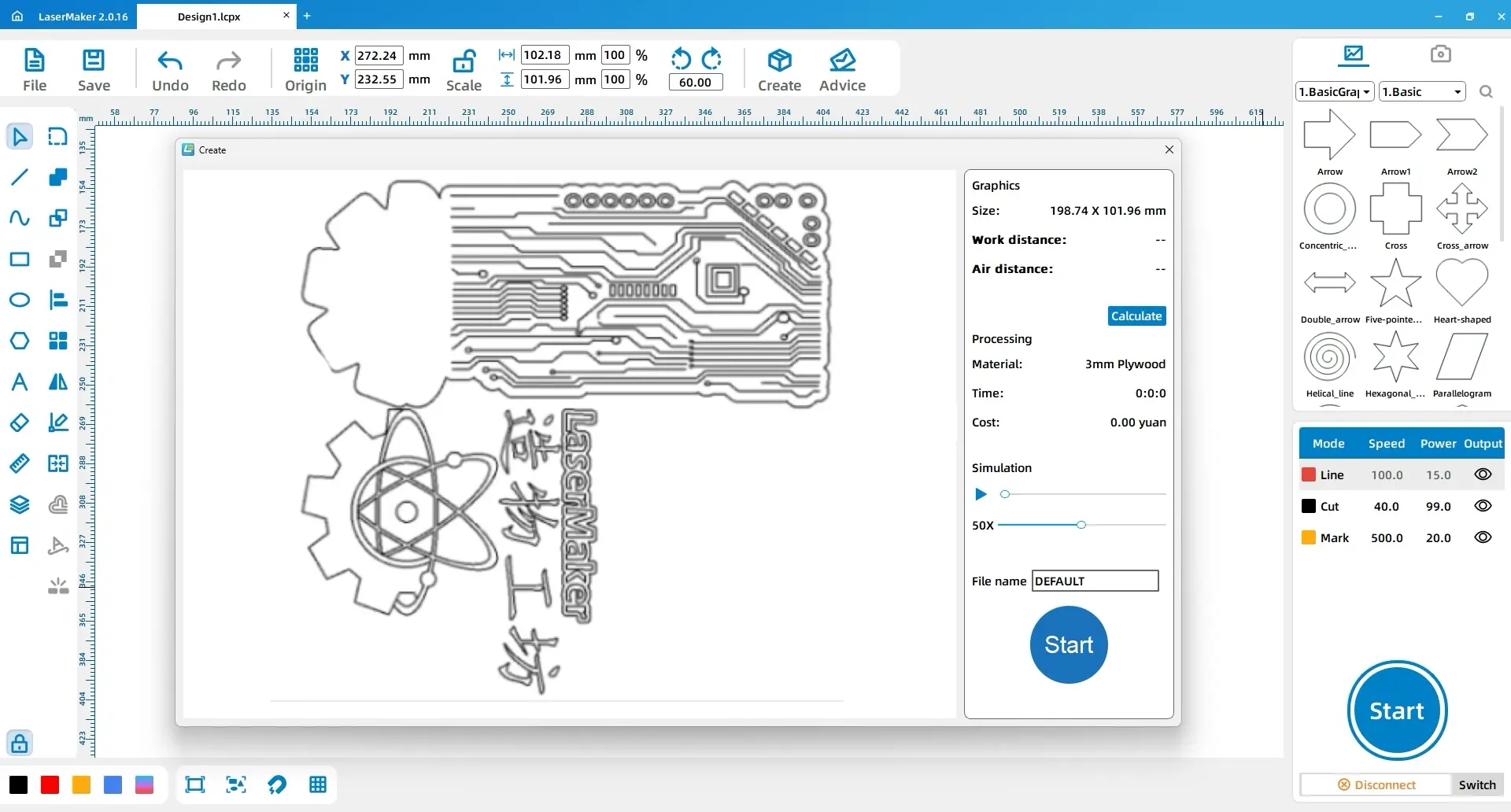Click the Calculate button
The image size is (1511, 812).
pyautogui.click(x=1136, y=316)
